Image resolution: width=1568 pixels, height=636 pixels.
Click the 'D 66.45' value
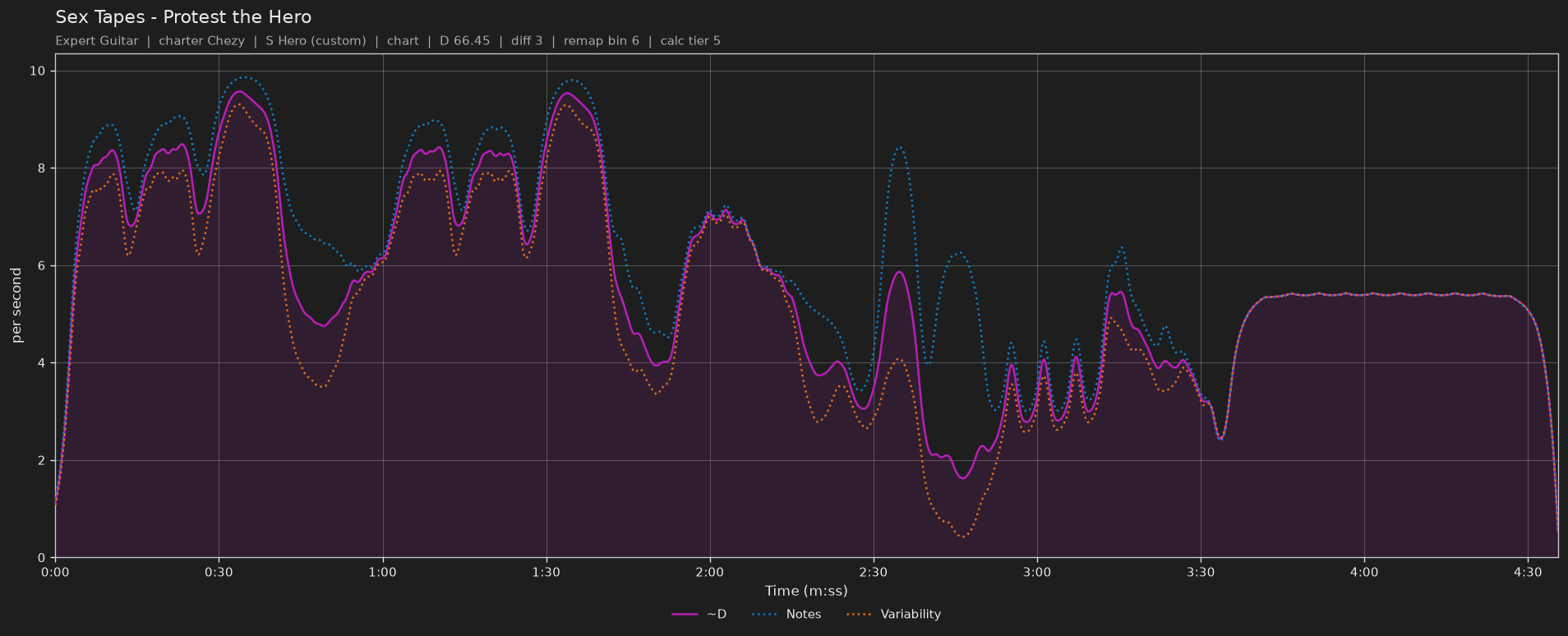click(x=464, y=41)
